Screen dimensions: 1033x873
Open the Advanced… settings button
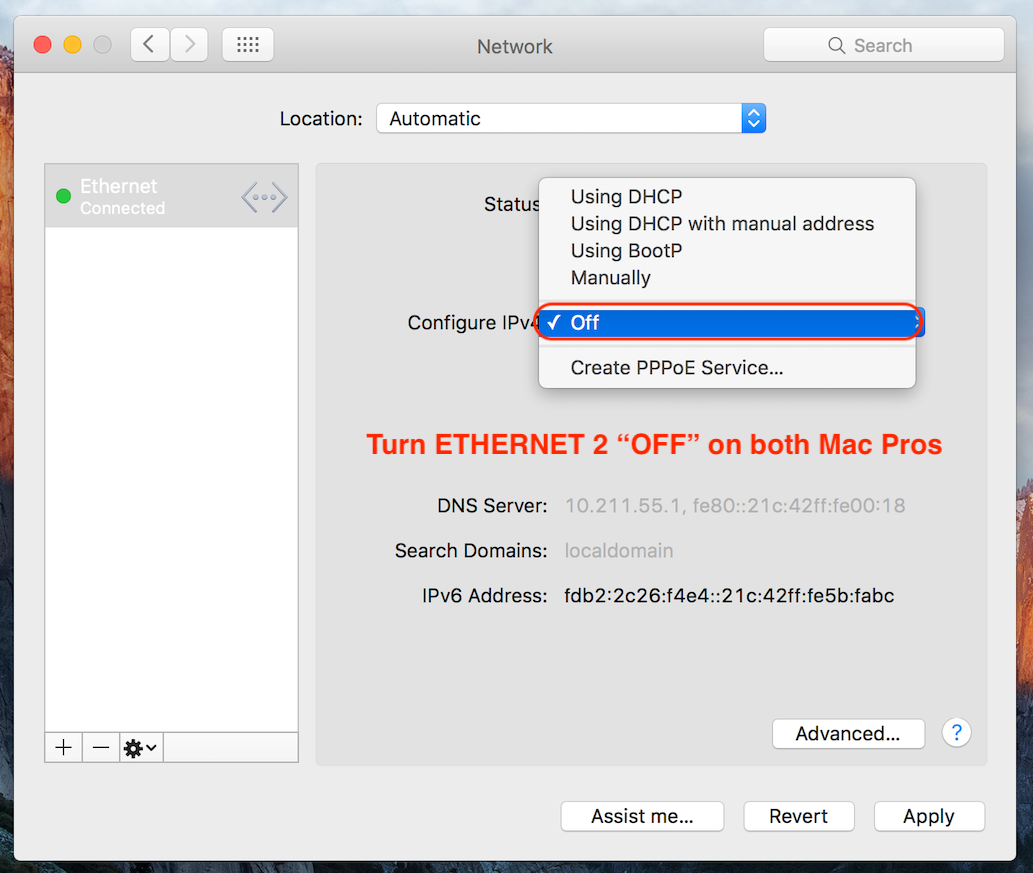pos(848,733)
